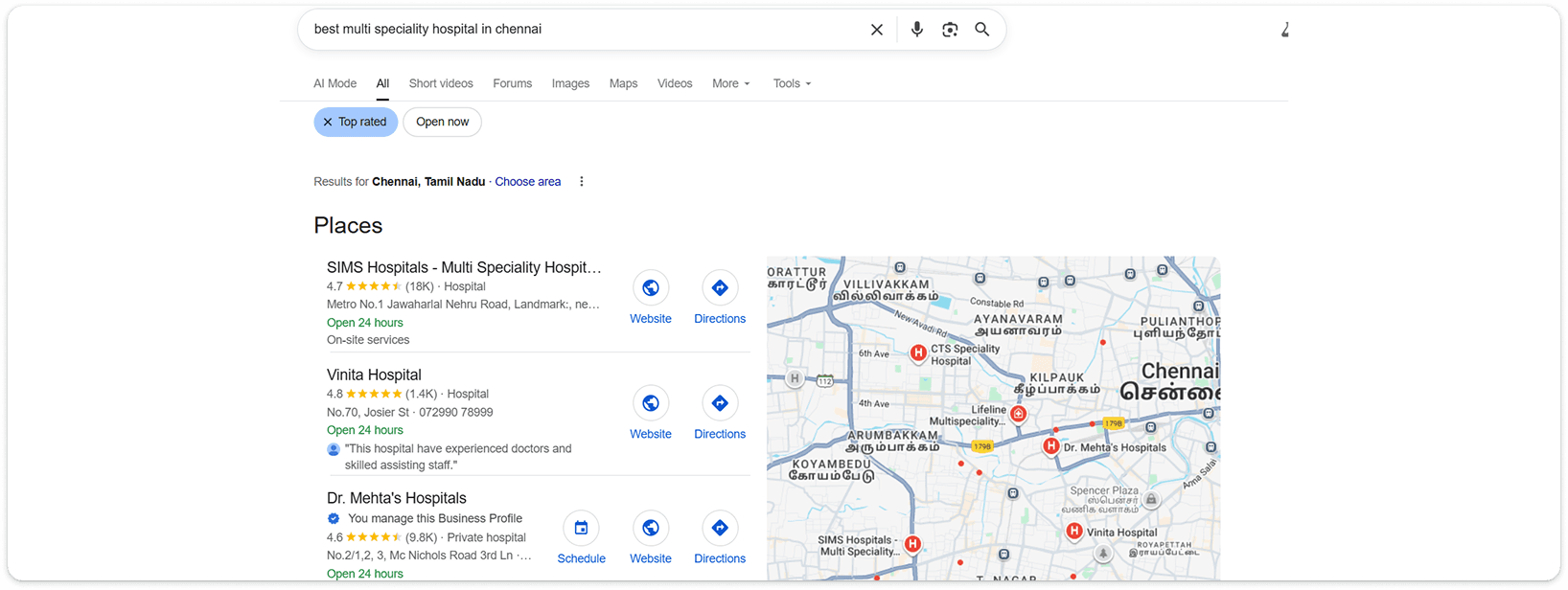Switch to Images tab

[x=570, y=83]
